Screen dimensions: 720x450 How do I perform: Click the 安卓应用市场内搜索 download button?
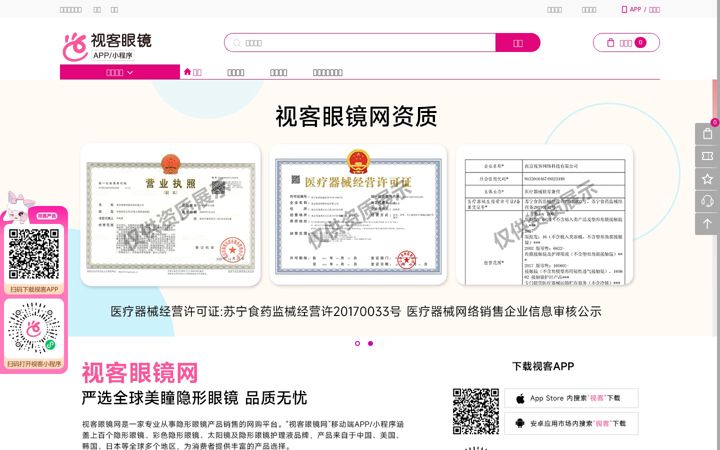[x=571, y=423]
